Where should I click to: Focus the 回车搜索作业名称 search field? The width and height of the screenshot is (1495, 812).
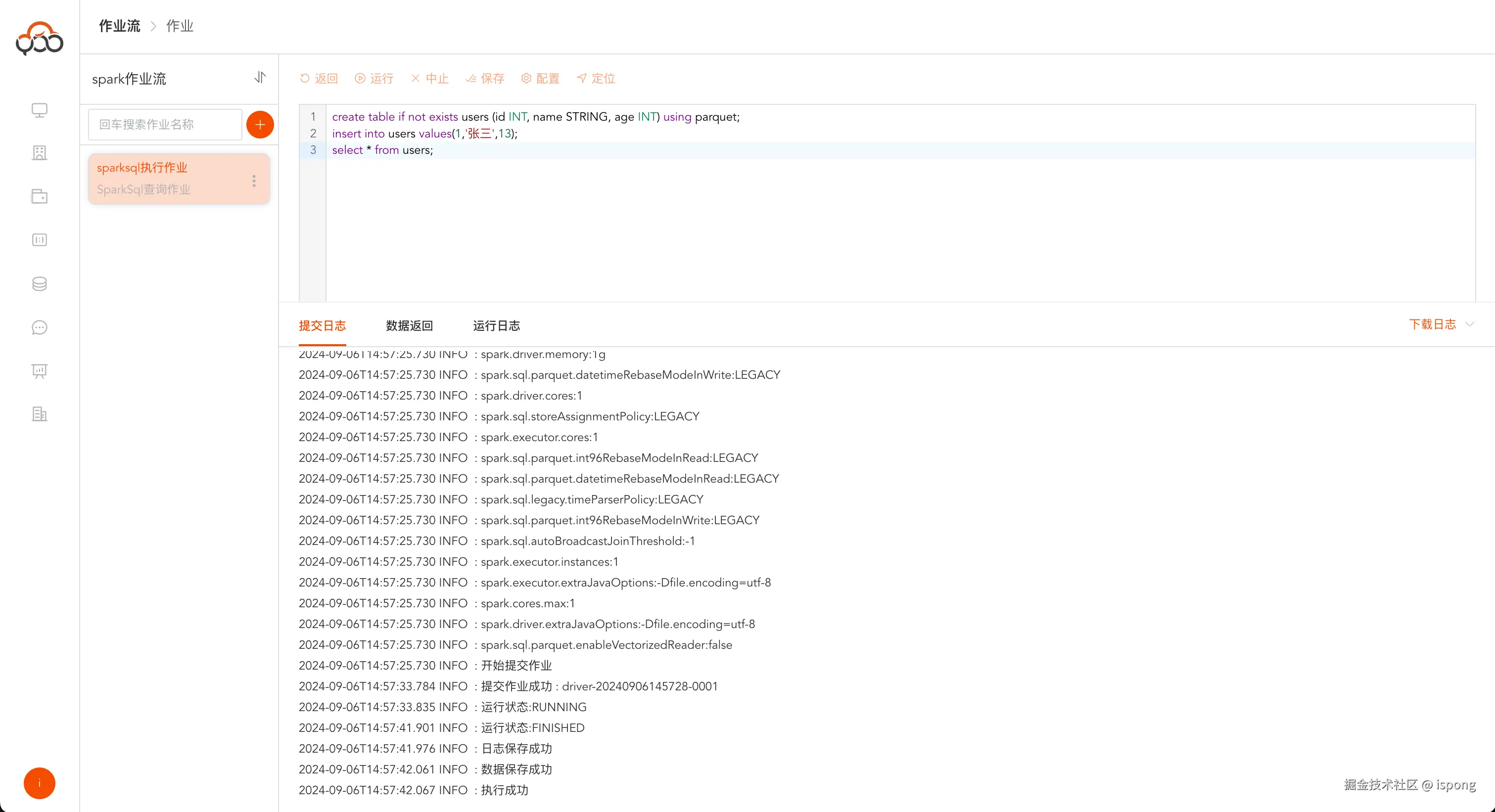pos(165,125)
